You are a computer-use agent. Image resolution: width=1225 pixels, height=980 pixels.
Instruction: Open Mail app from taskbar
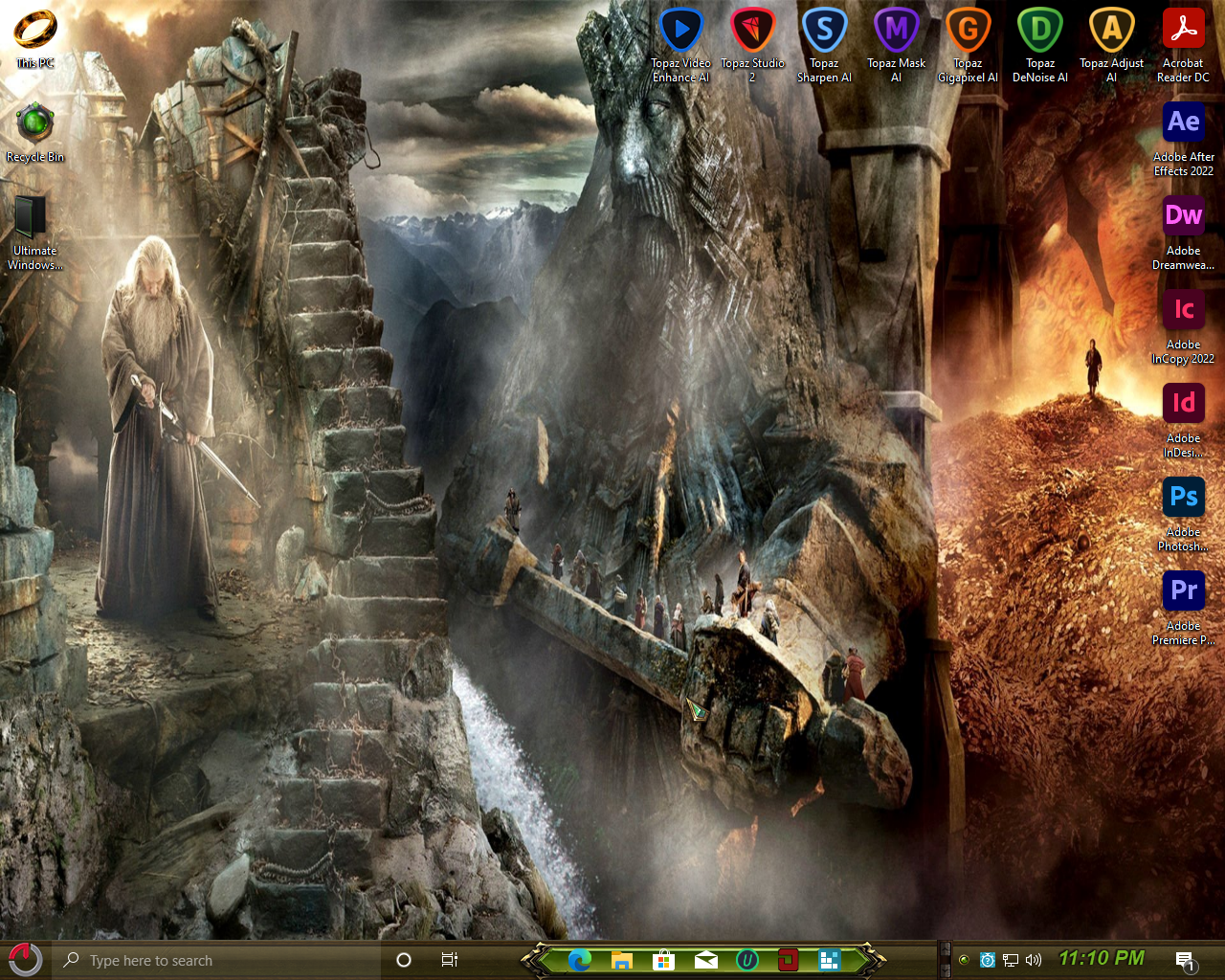tap(705, 960)
